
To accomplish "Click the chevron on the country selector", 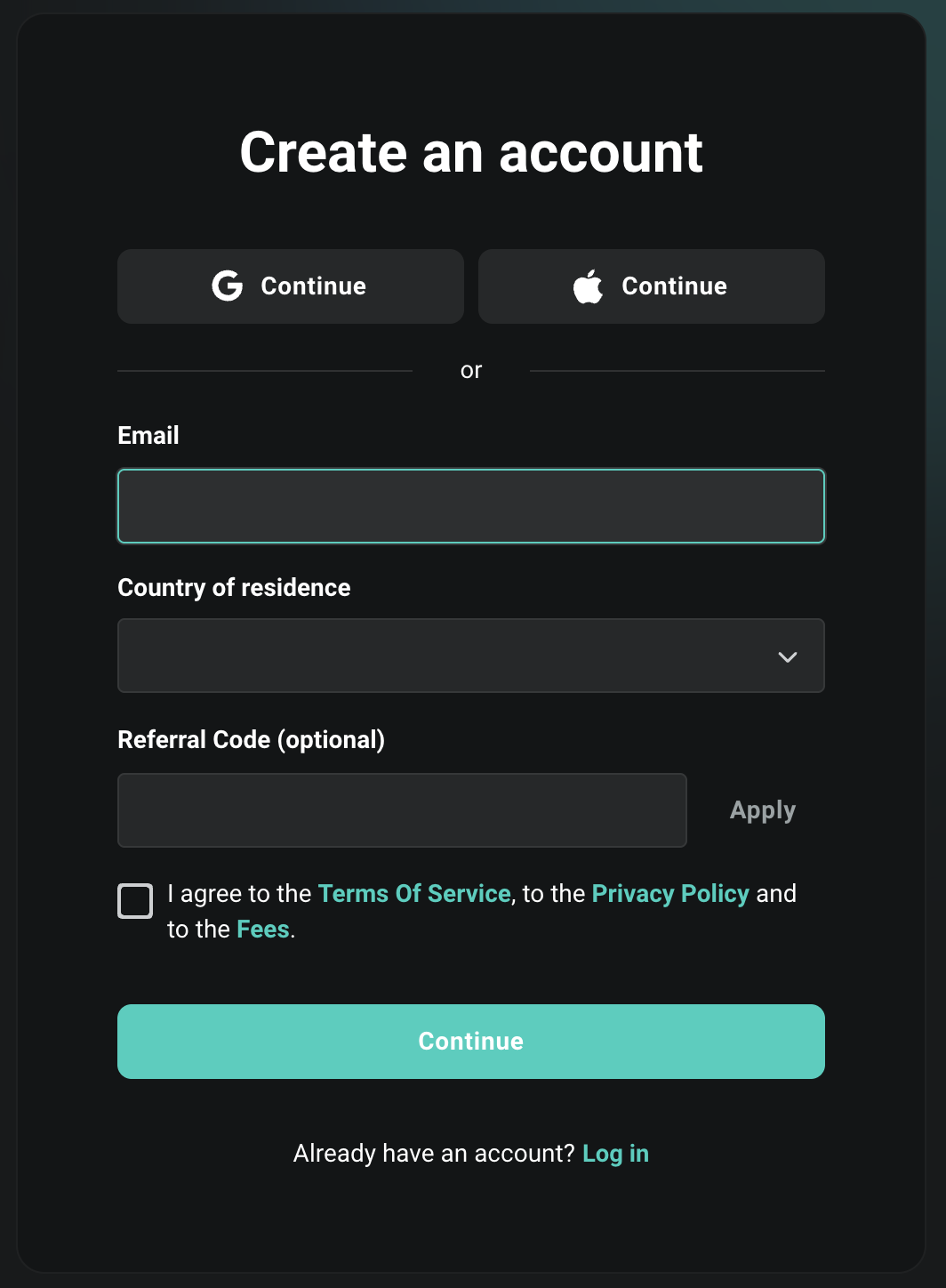I will pyautogui.click(x=786, y=656).
